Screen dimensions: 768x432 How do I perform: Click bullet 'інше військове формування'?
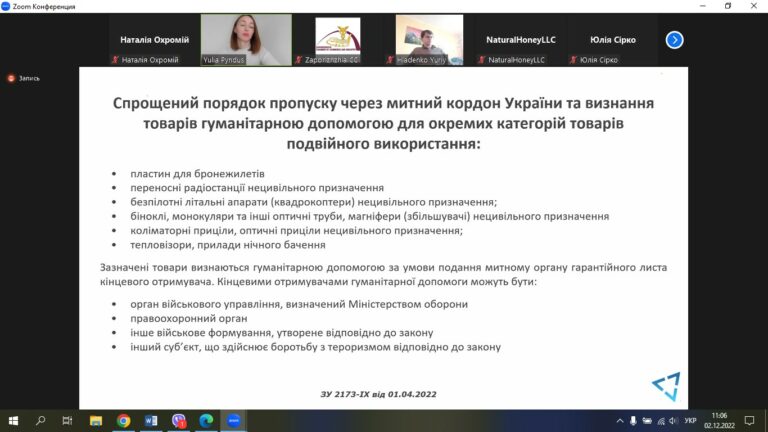[282, 333]
